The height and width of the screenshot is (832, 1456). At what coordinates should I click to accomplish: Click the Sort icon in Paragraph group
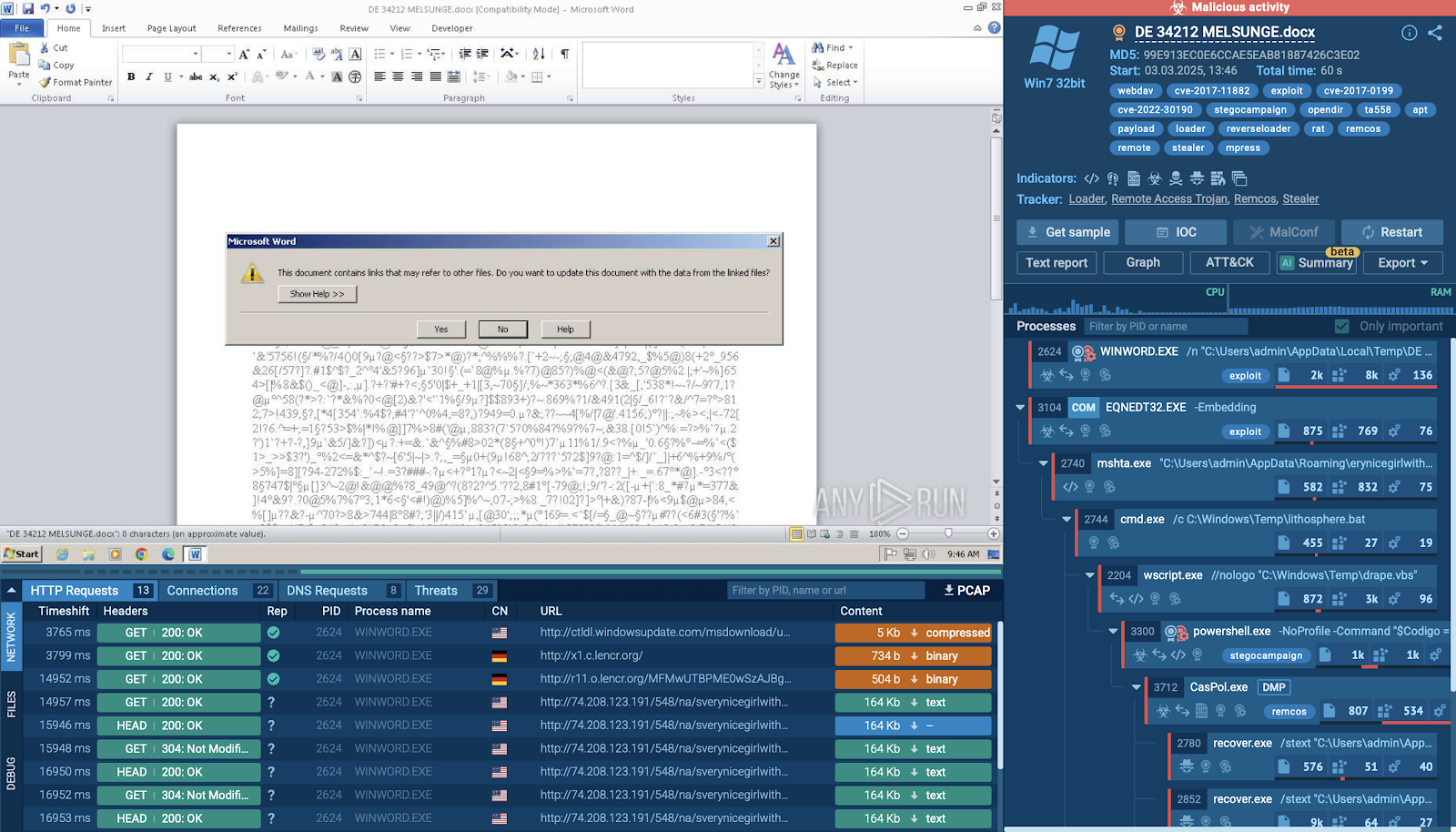tap(539, 54)
